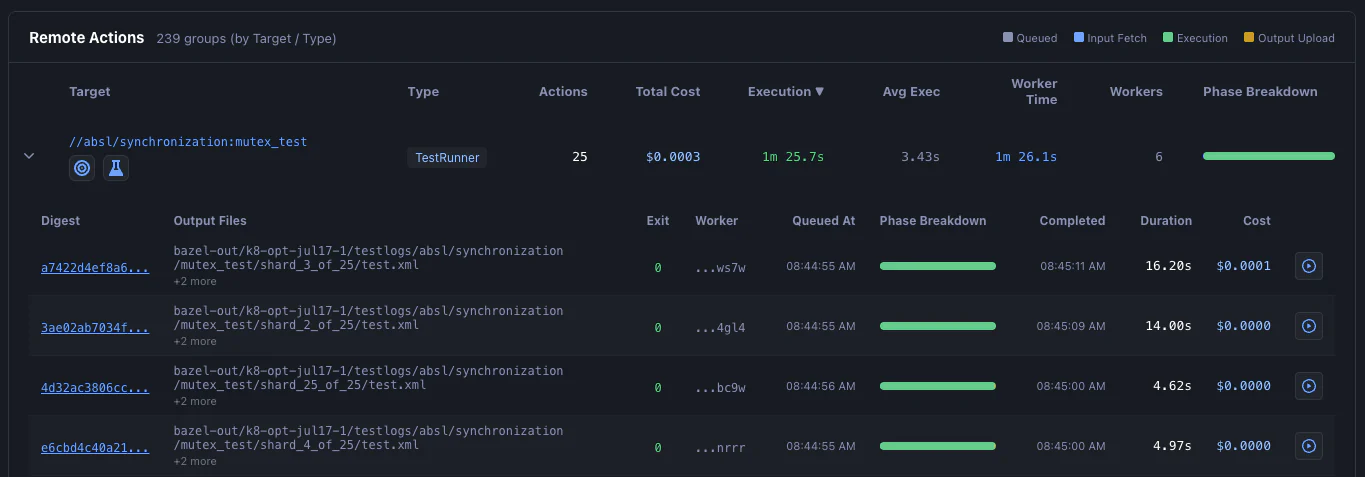The height and width of the screenshot is (477, 1365).
Task: Click the Cost sub-column header
Action: pyautogui.click(x=1257, y=220)
